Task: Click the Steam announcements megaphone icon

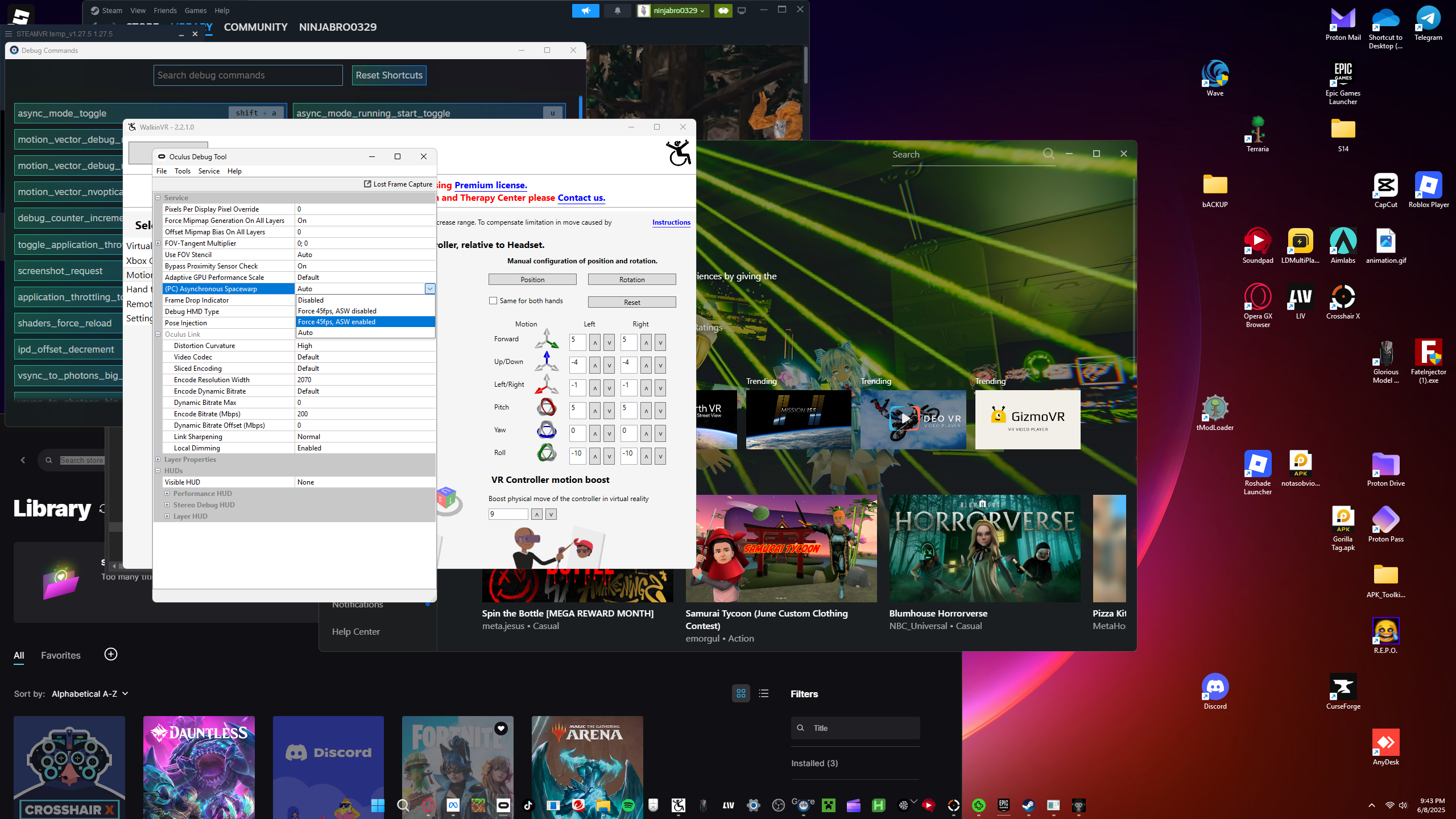Action: 585,11
